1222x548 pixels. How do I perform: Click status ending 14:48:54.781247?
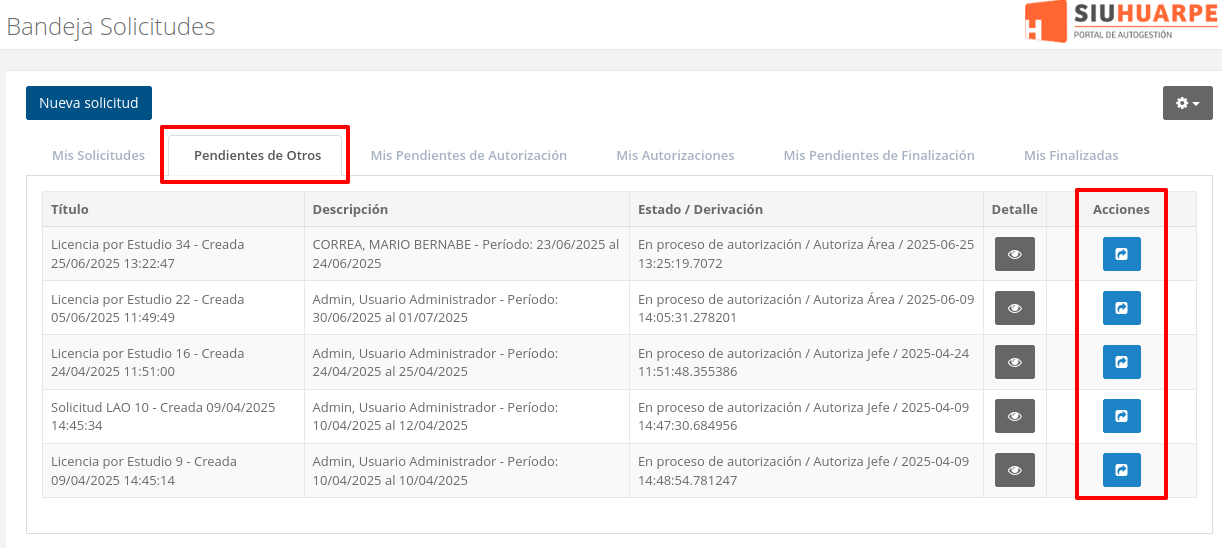807,470
